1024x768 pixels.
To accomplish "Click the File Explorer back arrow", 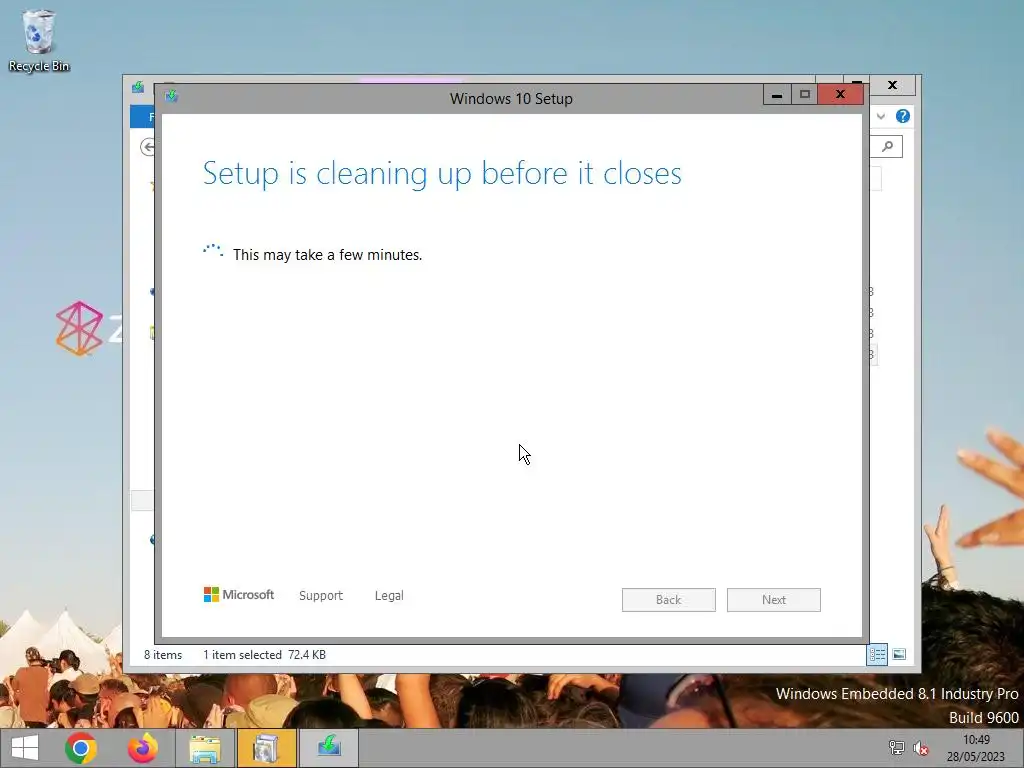I will click(148, 147).
